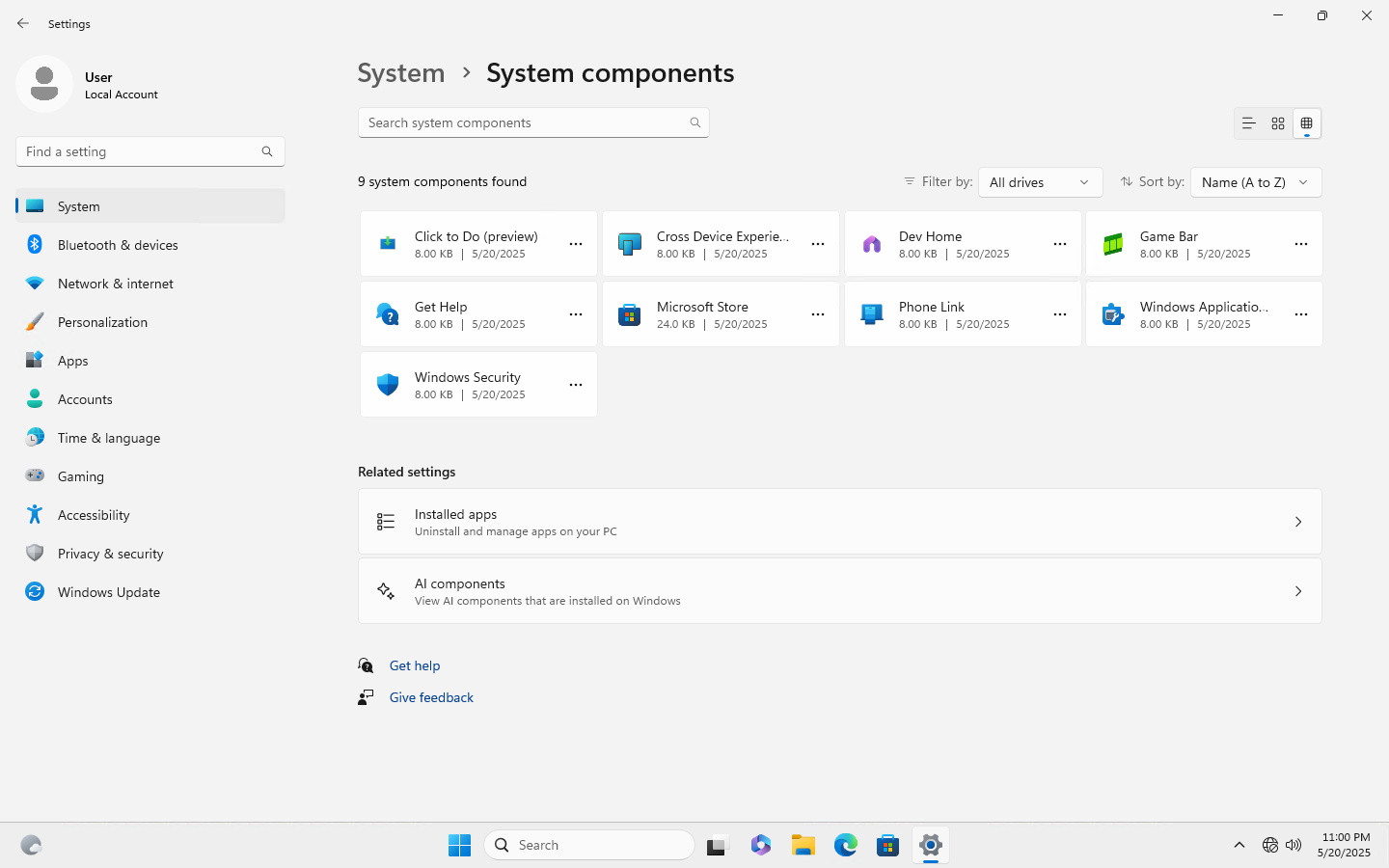Open Accessibility settings category

(150, 515)
